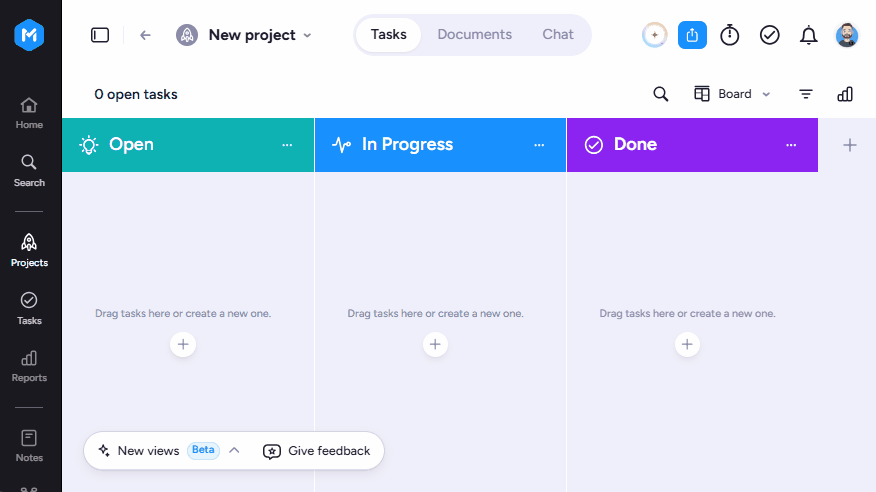Open Tasks in the left sidebar

click(x=29, y=309)
